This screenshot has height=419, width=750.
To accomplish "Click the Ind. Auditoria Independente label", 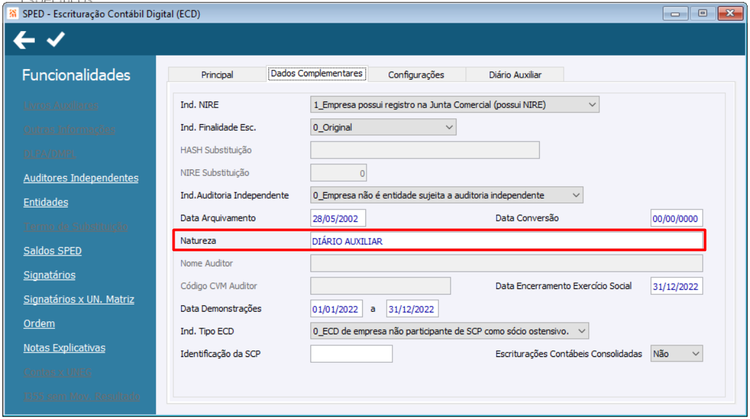I will tap(234, 195).
